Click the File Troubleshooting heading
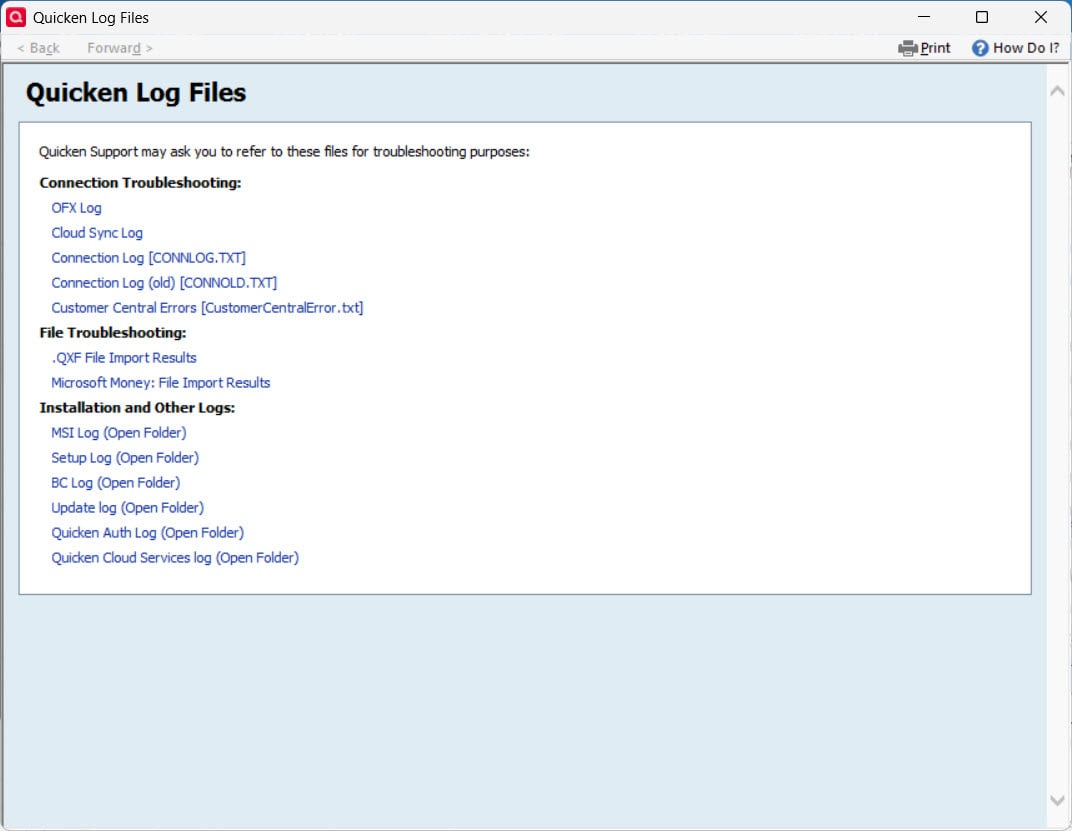The height and width of the screenshot is (831, 1072). (x=113, y=332)
